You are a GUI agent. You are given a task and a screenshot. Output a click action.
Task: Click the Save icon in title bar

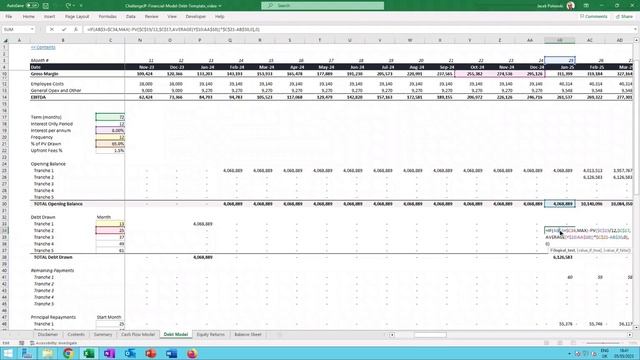click(x=46, y=6)
